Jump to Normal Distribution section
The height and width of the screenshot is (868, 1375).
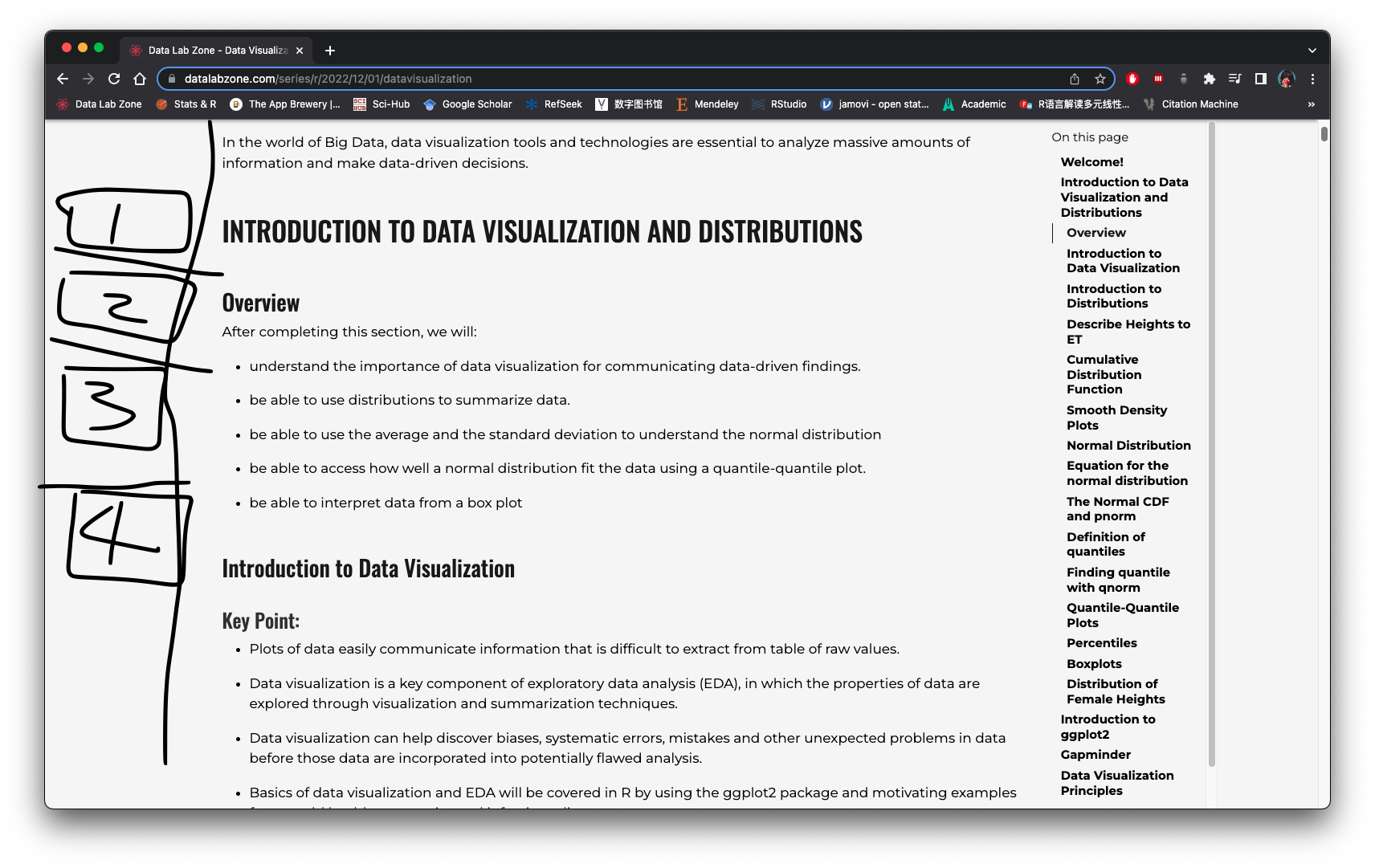tap(1128, 446)
